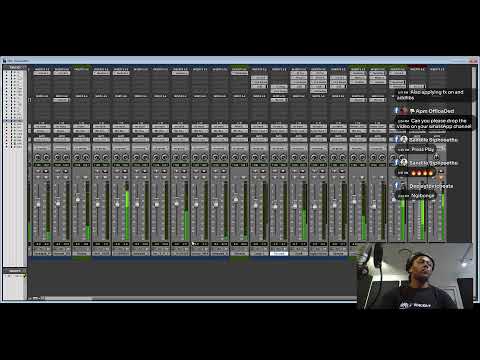The height and width of the screenshot is (360, 480).
Task: Mute the third (green aux) channel strip
Action: point(85,177)
